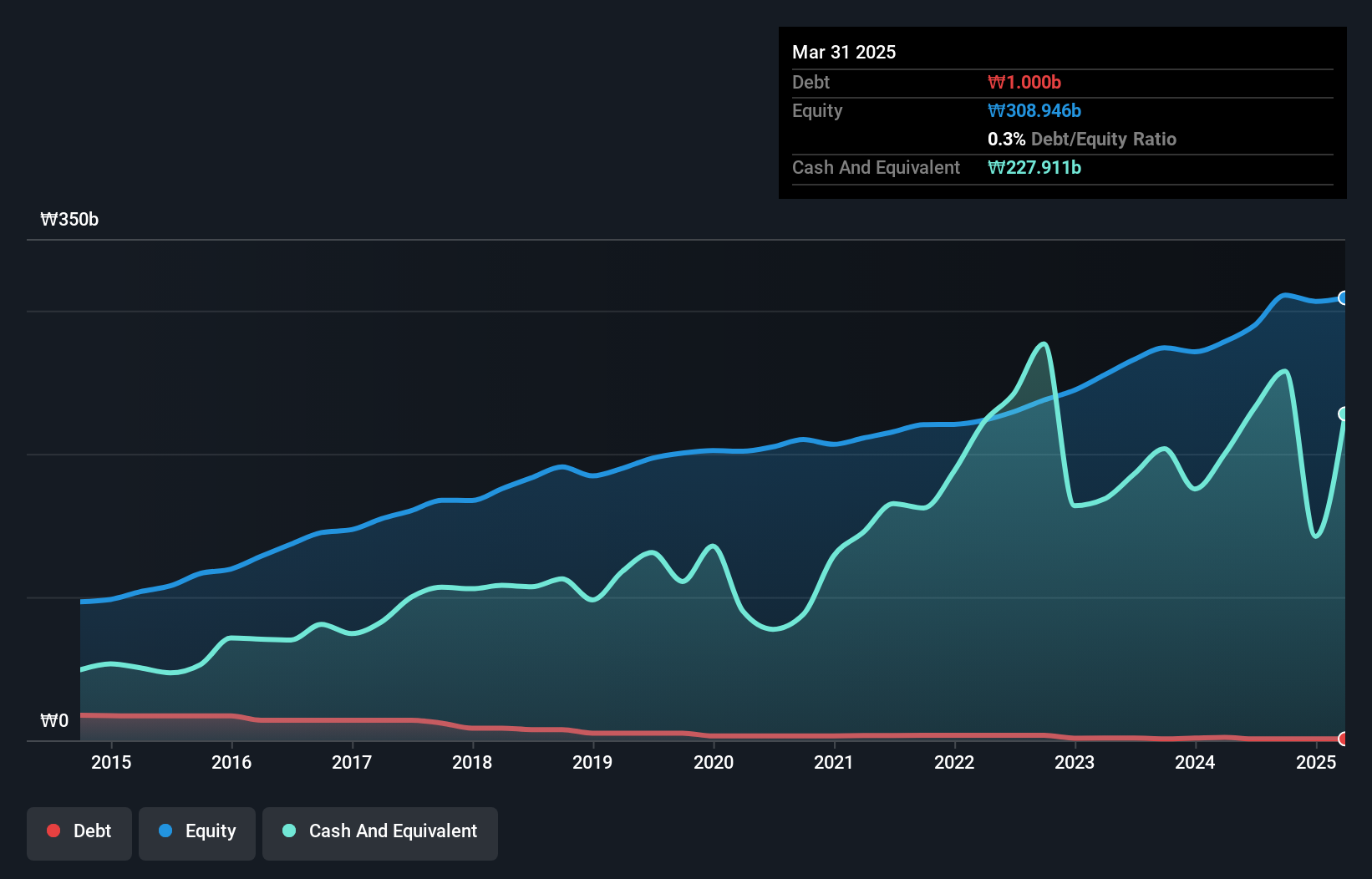Click the ₩0 y-axis label
The image size is (1372, 879).
pyautogui.click(x=54, y=721)
